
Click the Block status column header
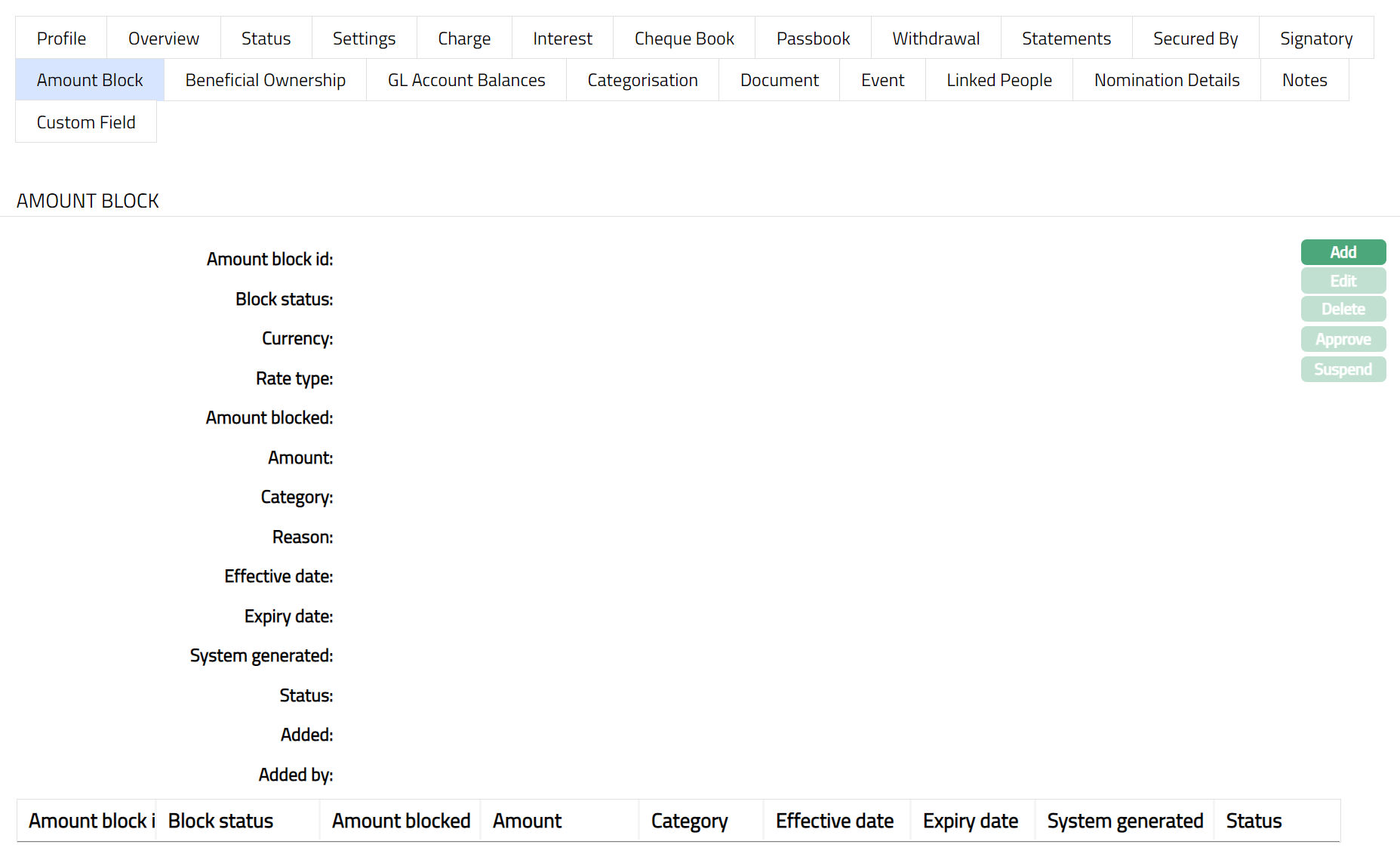coord(220,821)
